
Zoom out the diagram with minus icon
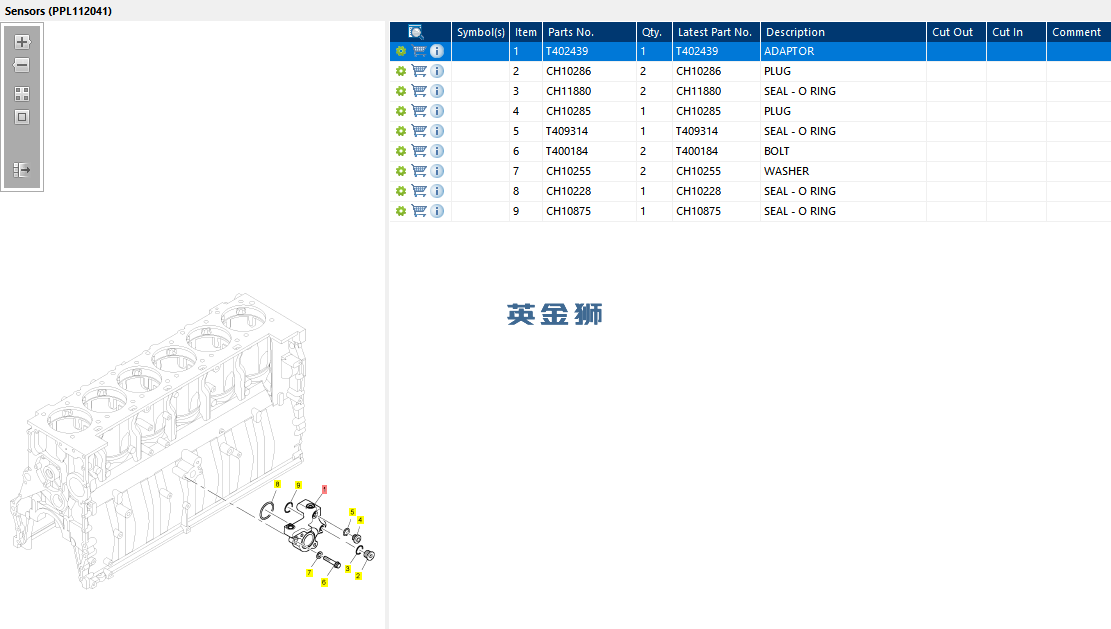(22, 65)
